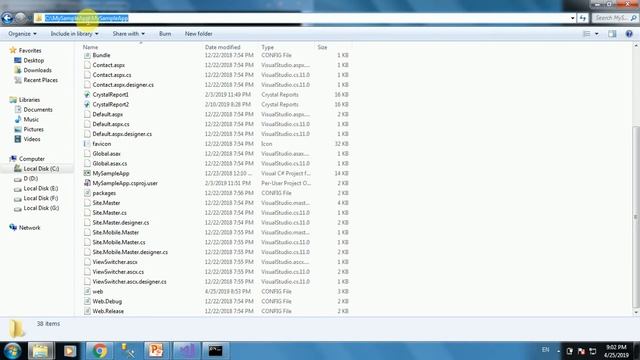The width and height of the screenshot is (640, 360).
Task: Open Windows Explorer from the taskbar
Action: click(x=40, y=351)
